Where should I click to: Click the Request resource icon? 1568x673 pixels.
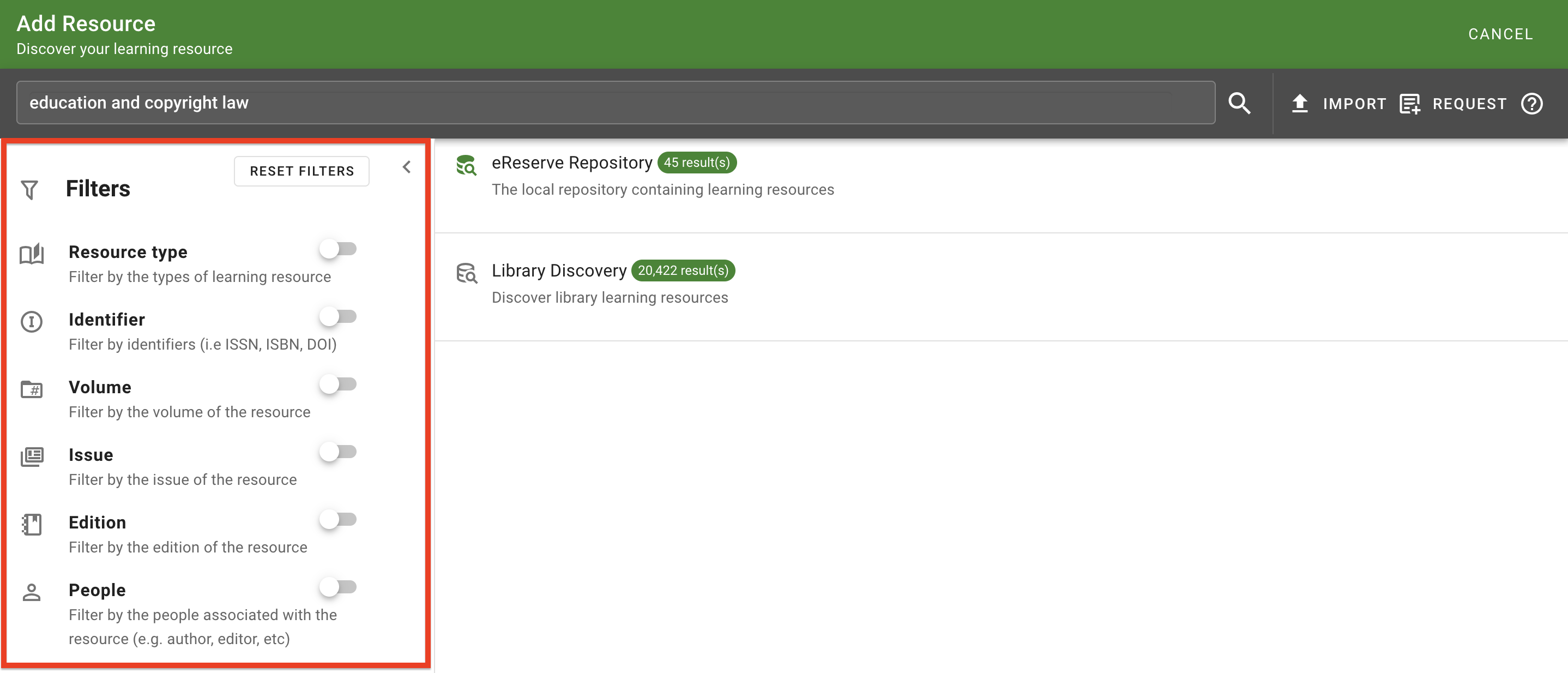1410,104
